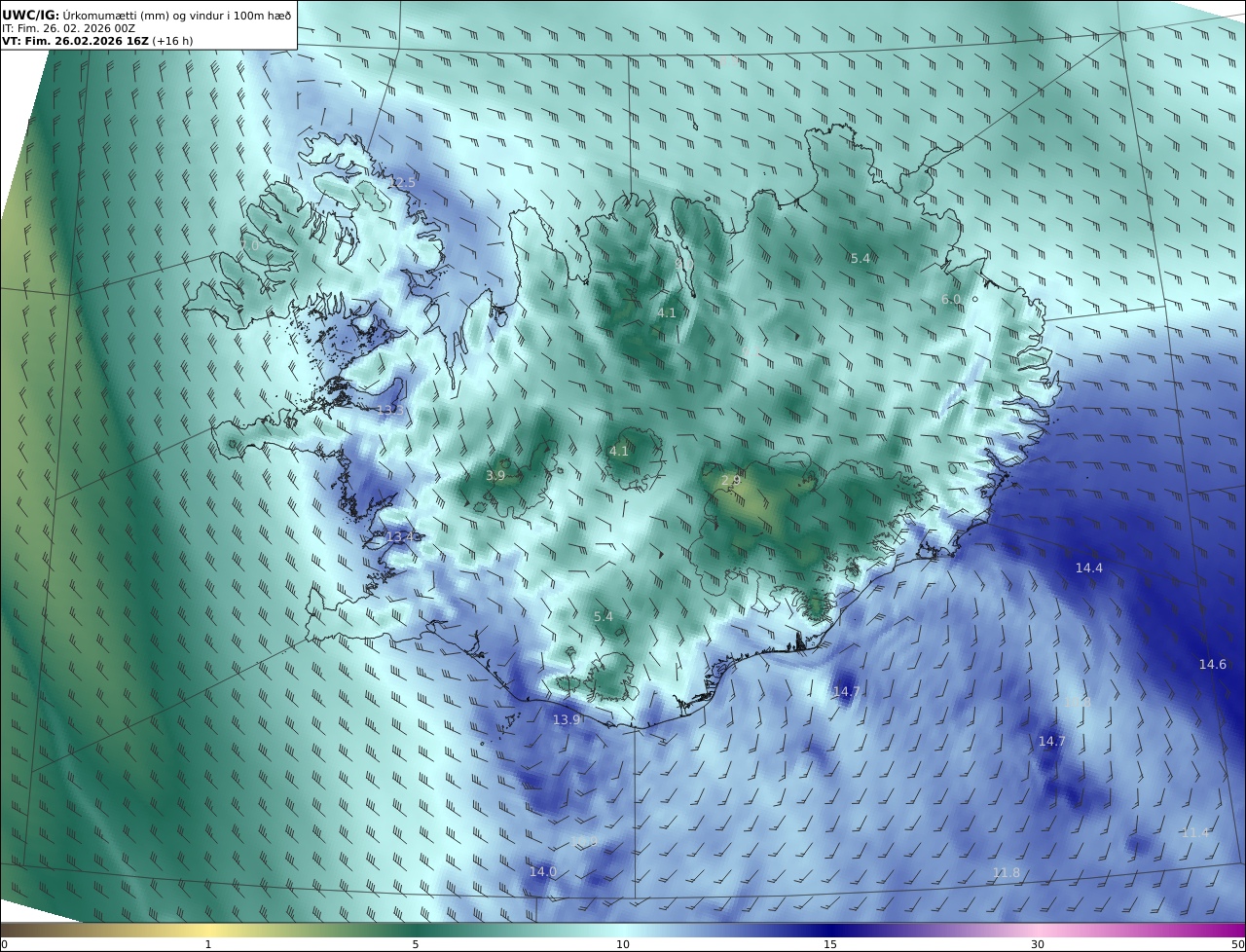Click the 3.9 value label
This screenshot has width=1246, height=952.
click(x=495, y=475)
